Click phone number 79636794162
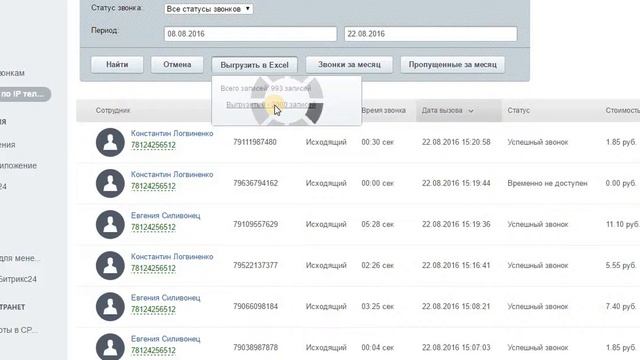The width and height of the screenshot is (640, 360). [256, 183]
